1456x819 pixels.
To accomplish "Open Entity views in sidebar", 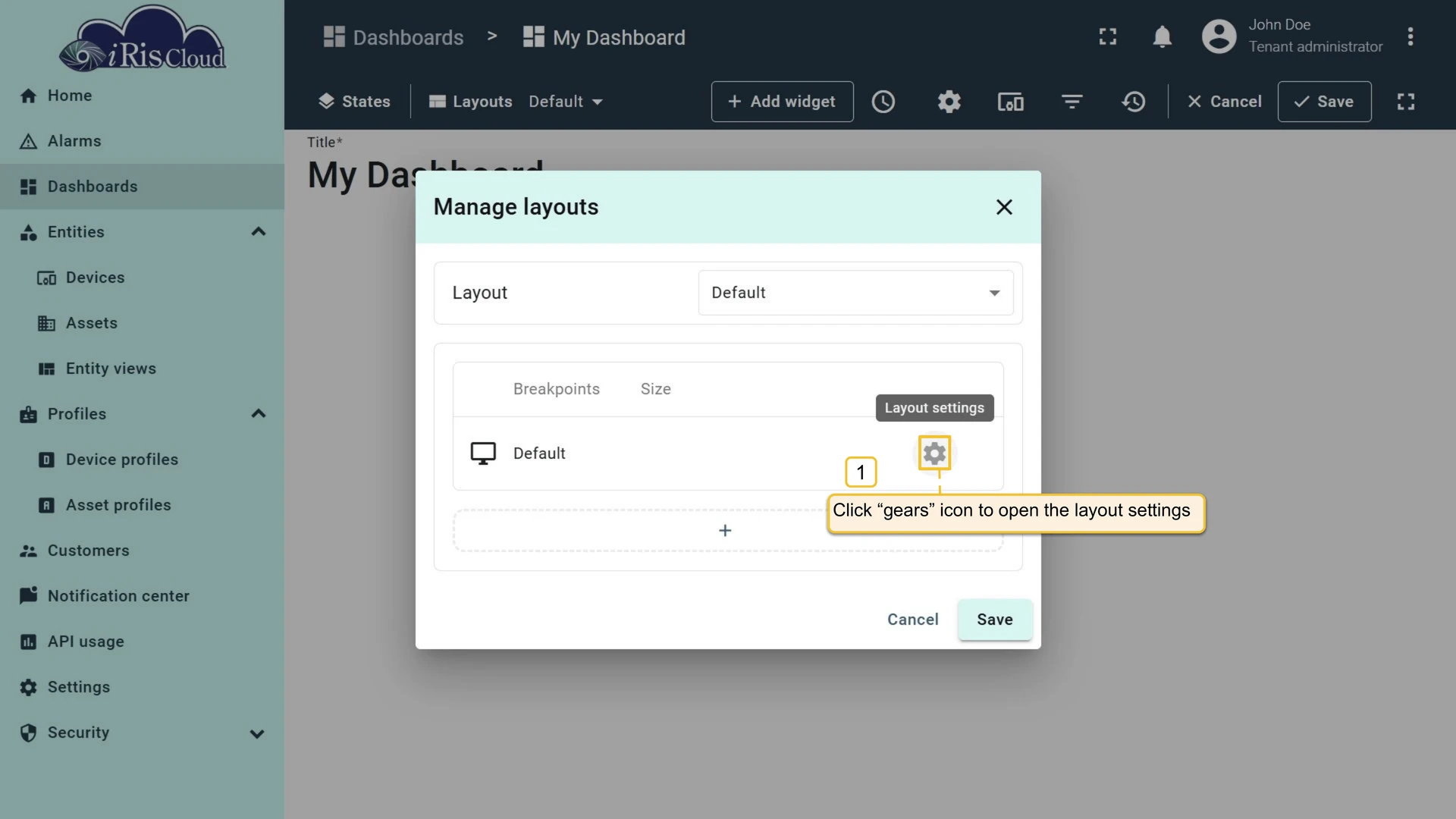I will click(x=142, y=369).
